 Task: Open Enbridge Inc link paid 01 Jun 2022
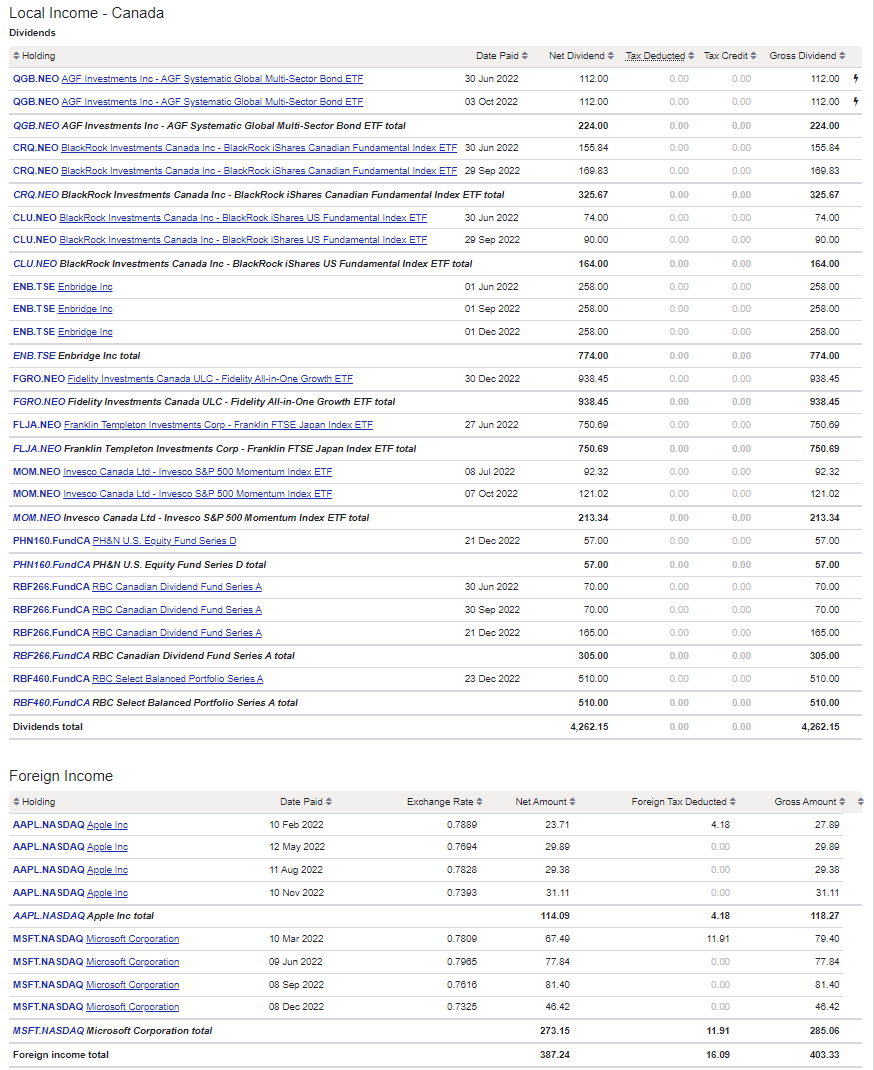coord(85,287)
